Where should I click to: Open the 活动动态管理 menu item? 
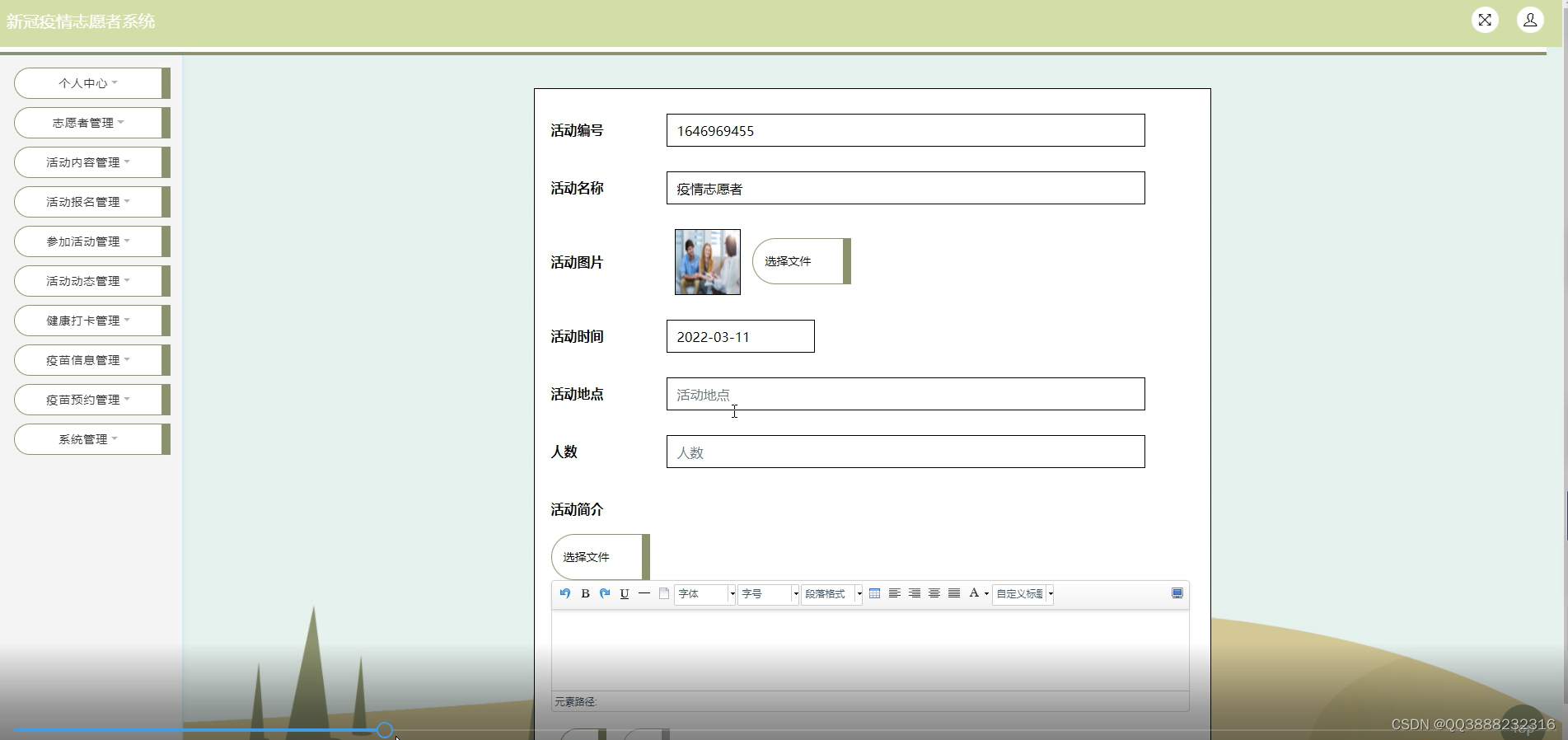92,281
